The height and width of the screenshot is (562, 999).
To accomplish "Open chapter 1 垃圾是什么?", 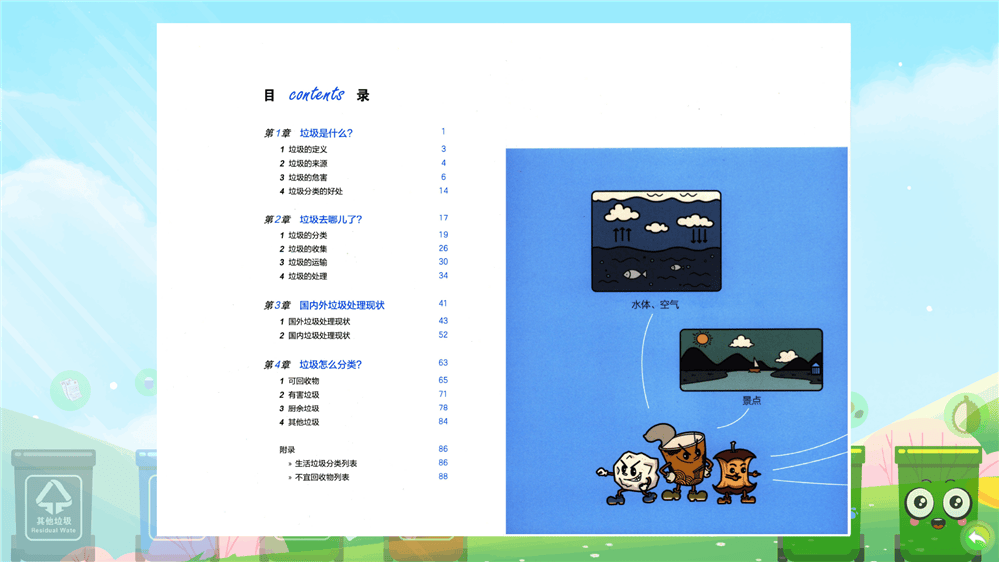I will tap(326, 133).
